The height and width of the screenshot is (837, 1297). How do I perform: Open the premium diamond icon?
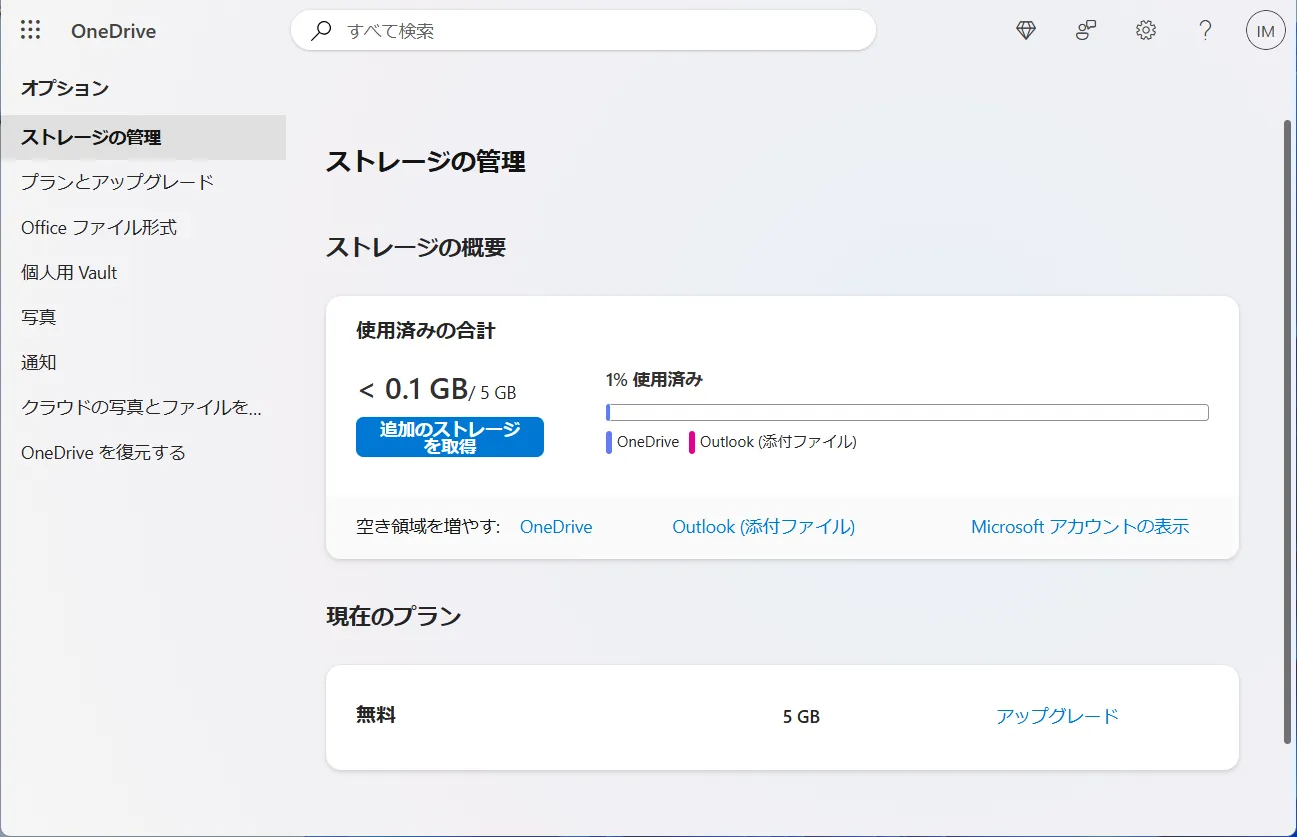[1026, 31]
